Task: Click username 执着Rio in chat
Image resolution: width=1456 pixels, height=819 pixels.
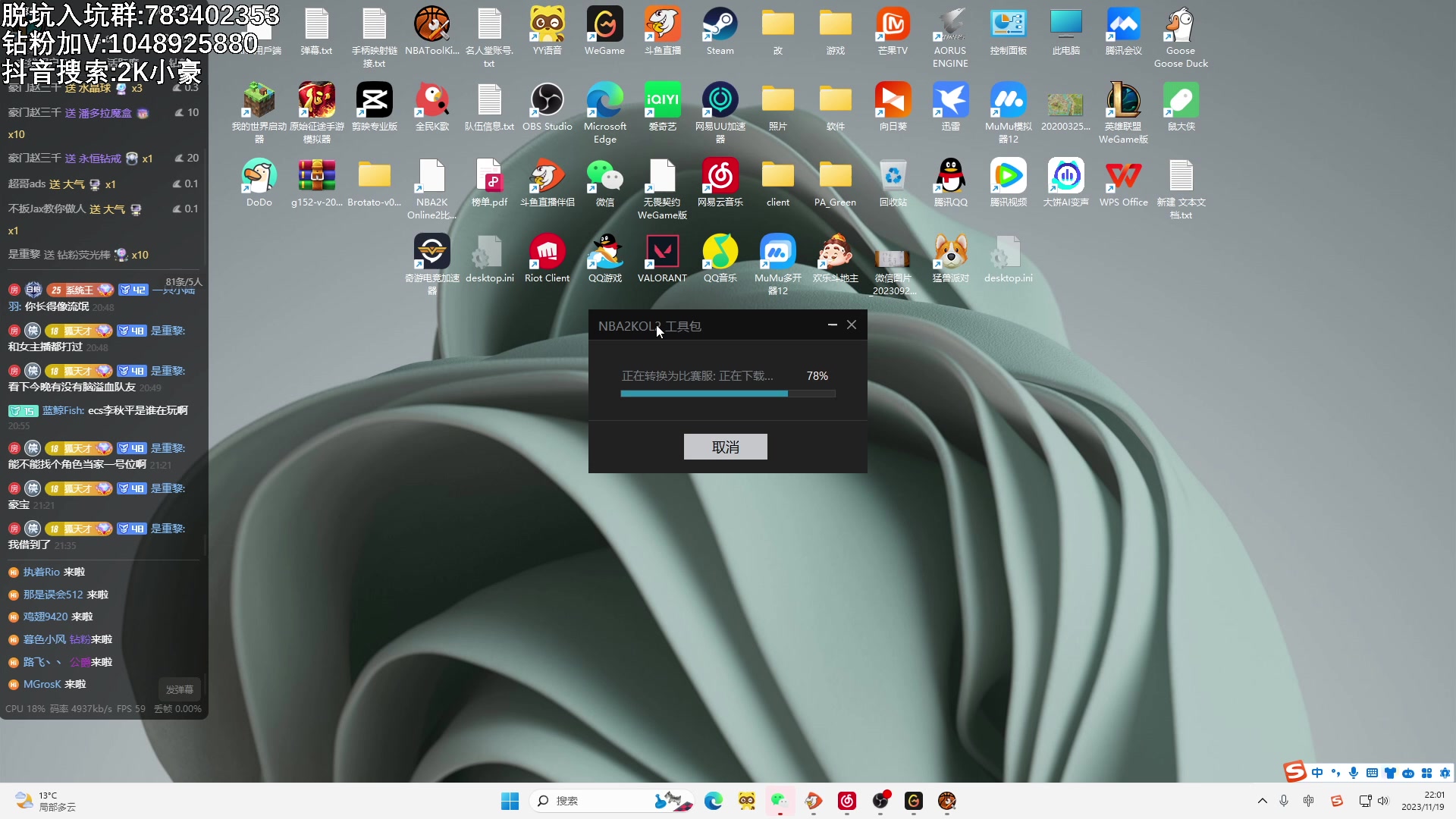Action: click(41, 572)
